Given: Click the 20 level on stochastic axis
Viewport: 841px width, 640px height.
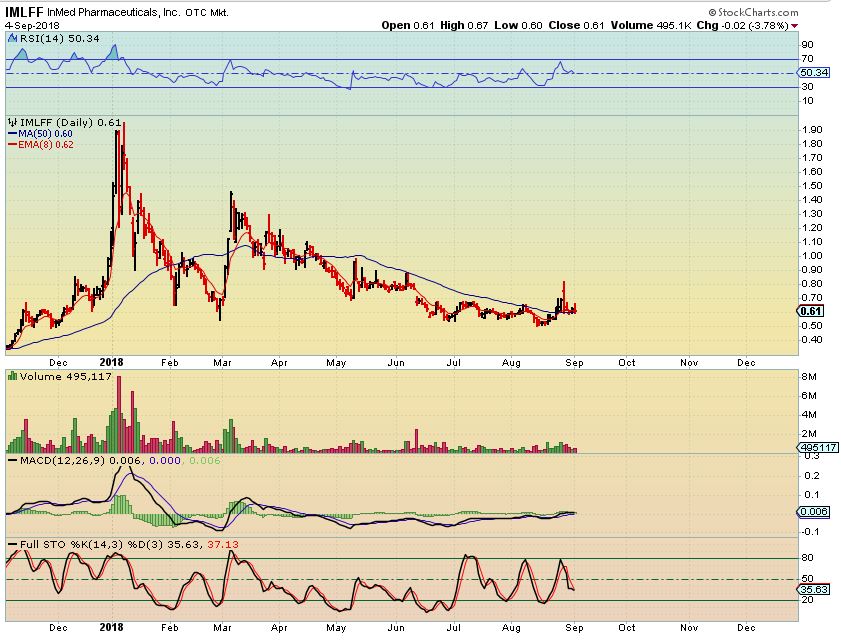Looking at the screenshot, I should pos(807,600).
